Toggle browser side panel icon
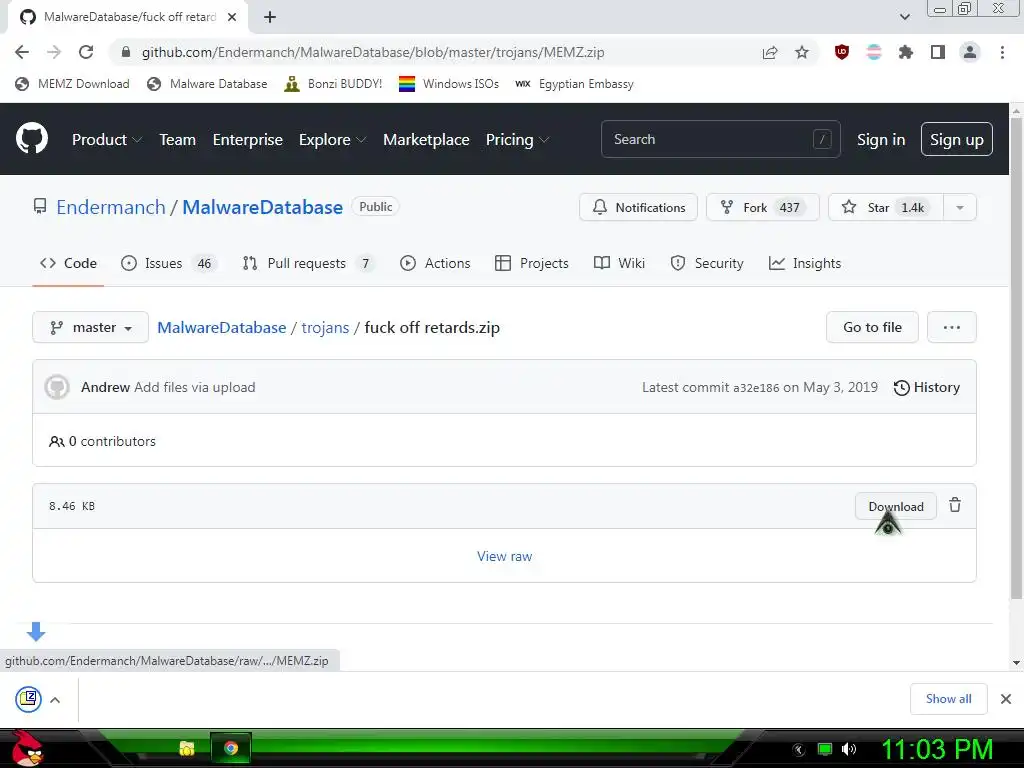 click(x=938, y=52)
